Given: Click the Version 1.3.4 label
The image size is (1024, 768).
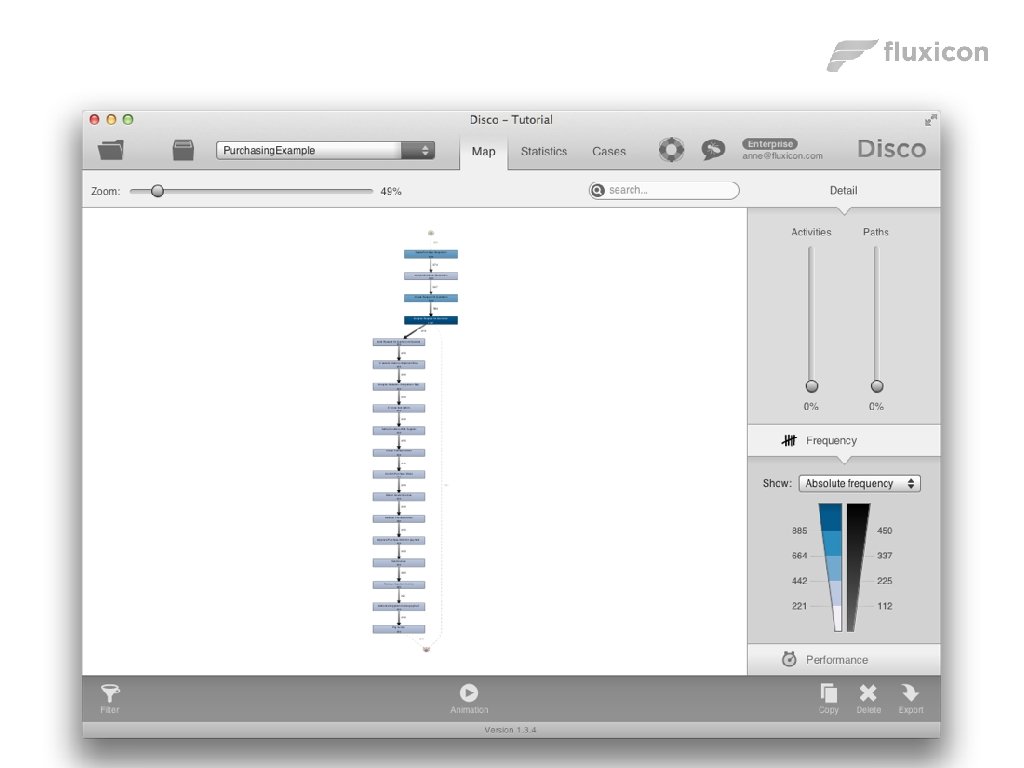Looking at the screenshot, I should [510, 729].
